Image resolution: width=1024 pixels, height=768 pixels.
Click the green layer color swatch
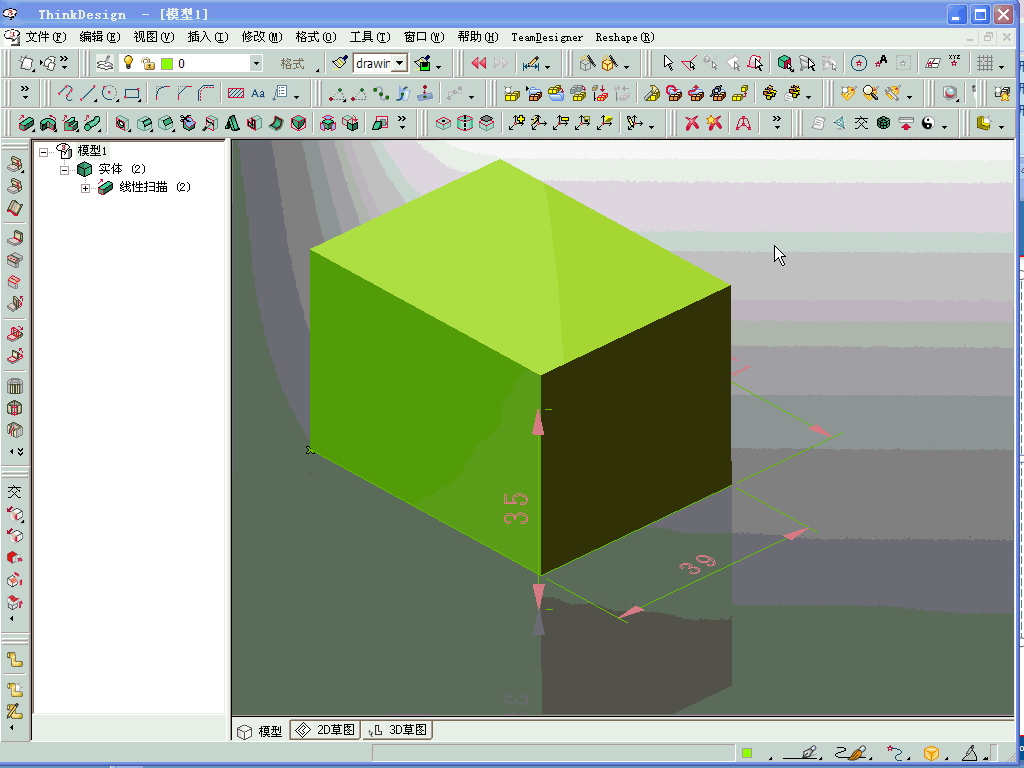pyautogui.click(x=167, y=63)
